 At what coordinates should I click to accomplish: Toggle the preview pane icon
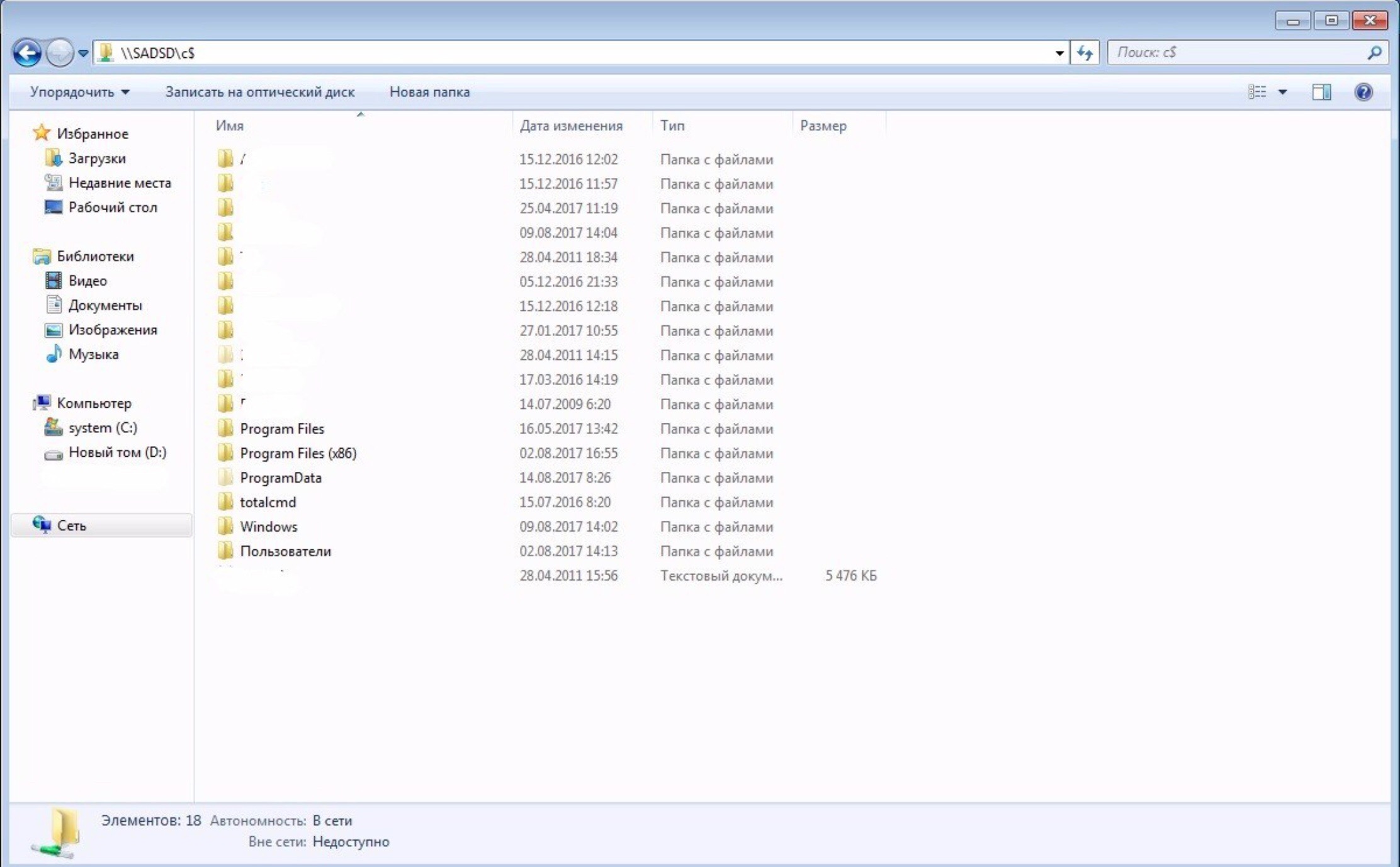pos(1321,92)
